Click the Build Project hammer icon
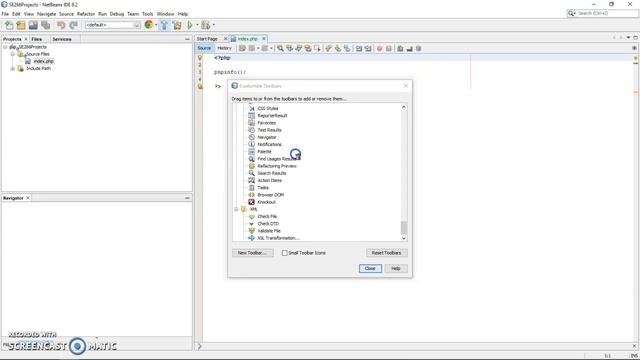The image size is (640, 360). click(x=164, y=25)
